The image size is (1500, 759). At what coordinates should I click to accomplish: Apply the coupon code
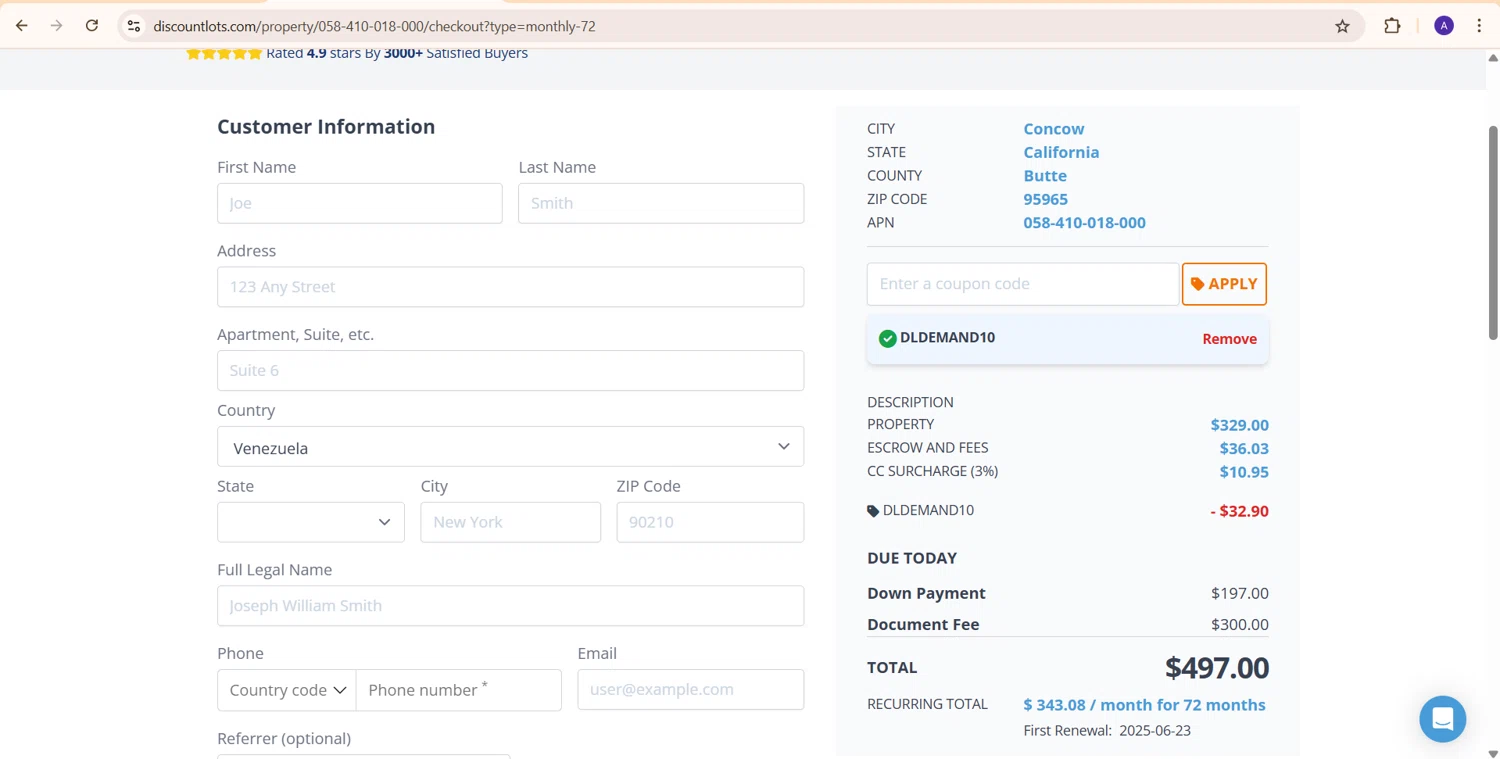1224,284
